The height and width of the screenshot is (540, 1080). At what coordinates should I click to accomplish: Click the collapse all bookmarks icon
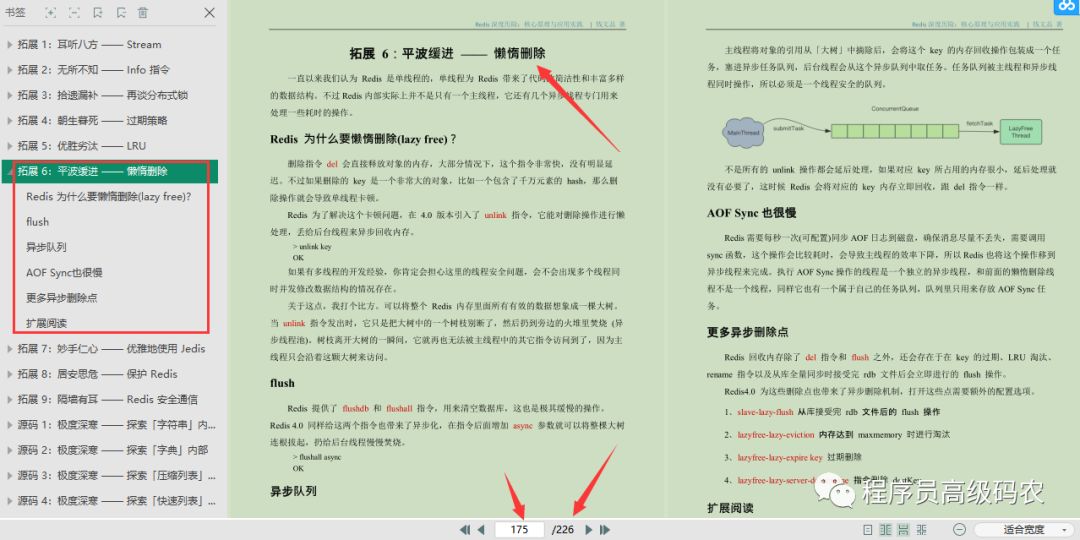tap(74, 12)
